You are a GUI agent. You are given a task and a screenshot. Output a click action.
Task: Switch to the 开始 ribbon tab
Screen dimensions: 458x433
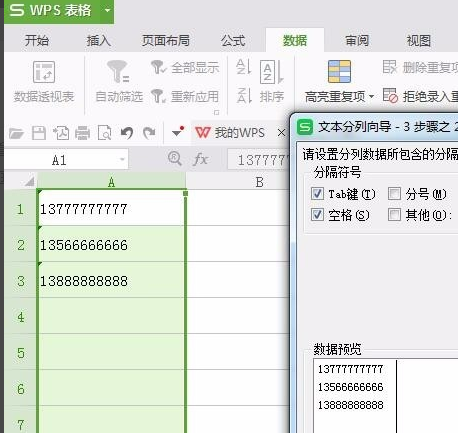[x=37, y=41]
